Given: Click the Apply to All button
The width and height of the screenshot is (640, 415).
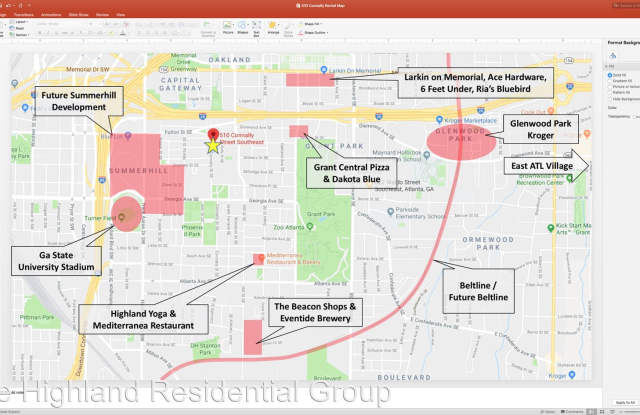Looking at the screenshot, I should 625,402.
